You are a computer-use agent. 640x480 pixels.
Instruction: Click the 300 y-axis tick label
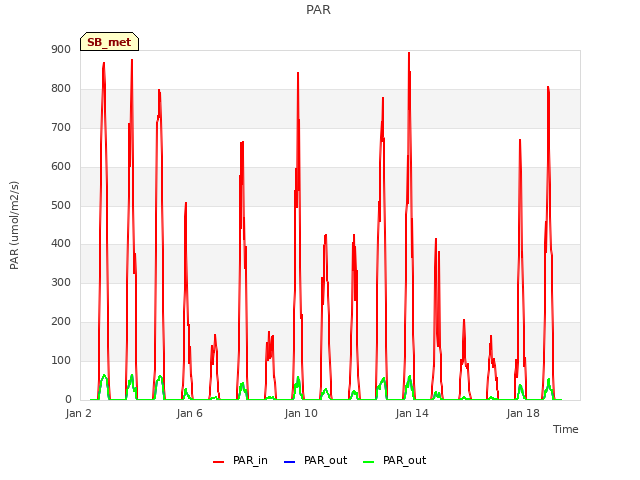[x=61, y=282]
